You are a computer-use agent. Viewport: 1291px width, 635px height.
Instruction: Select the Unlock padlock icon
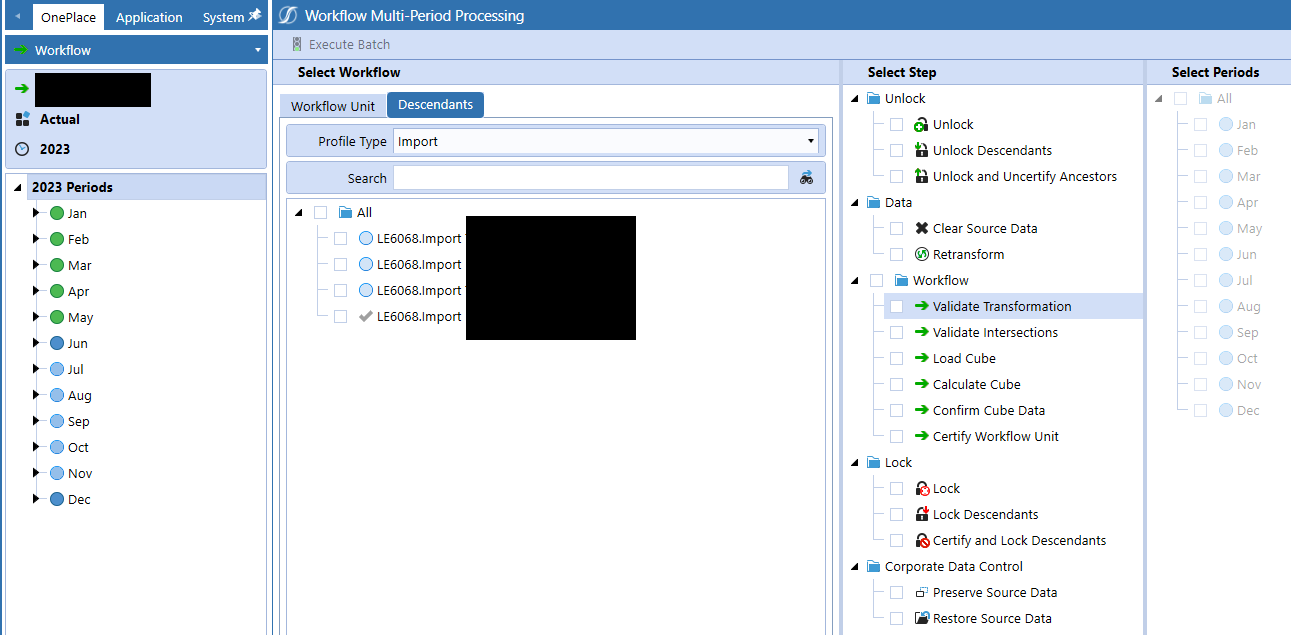click(x=922, y=124)
